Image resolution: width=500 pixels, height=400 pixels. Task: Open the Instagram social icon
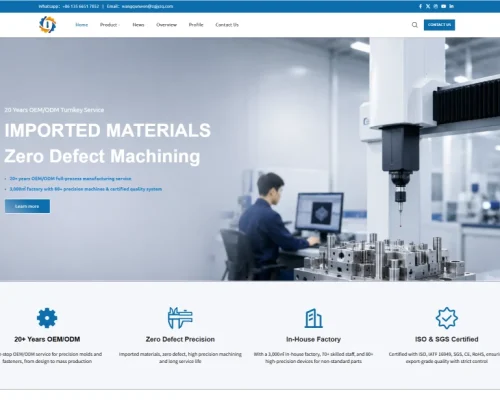(436, 6)
